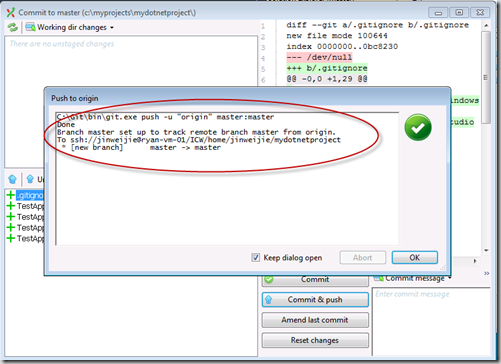Click the push output text area

click(x=227, y=179)
